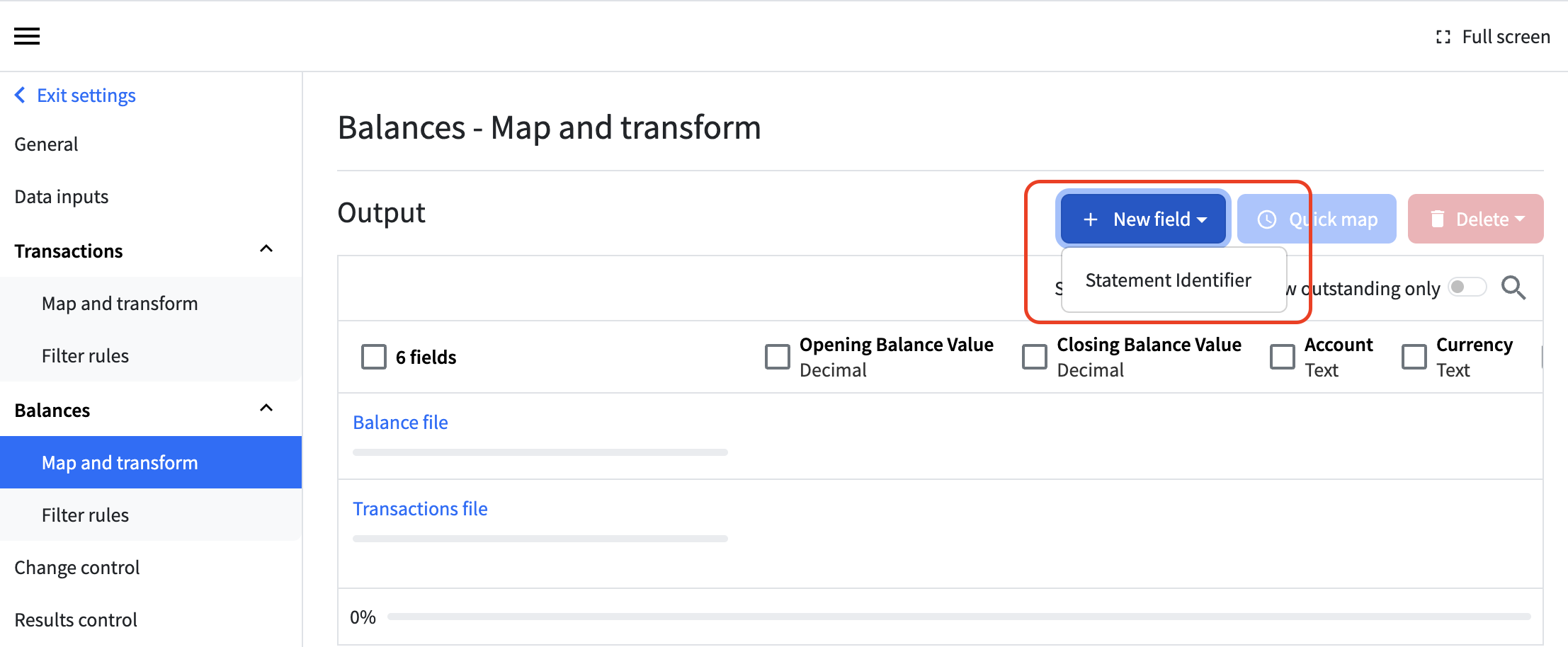
Task: Check the Closing Balance Value checkbox
Action: (x=1035, y=357)
